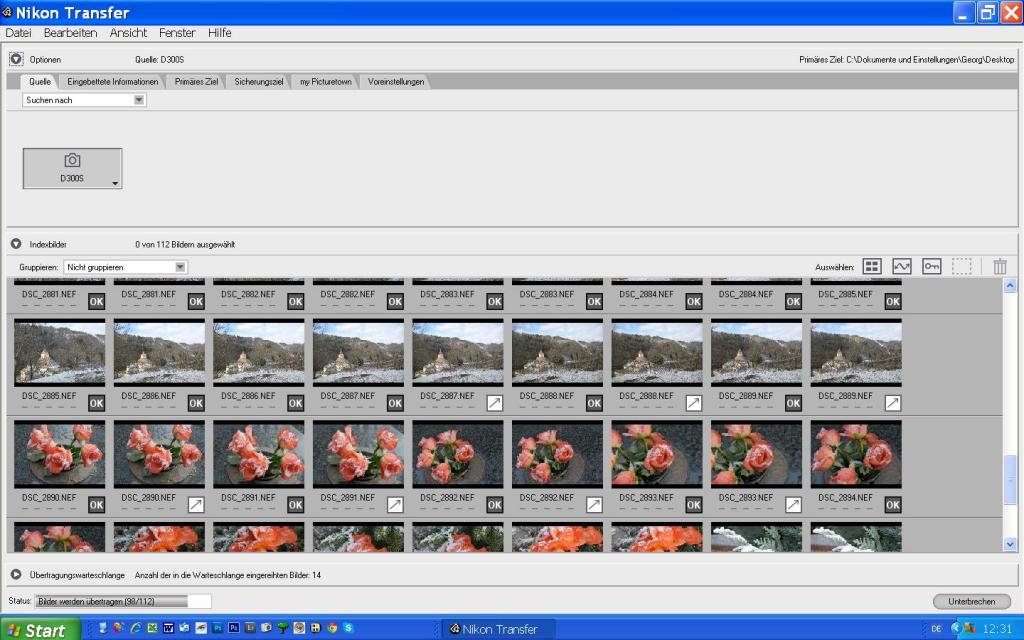Open the Ansicht menu

[x=128, y=33]
